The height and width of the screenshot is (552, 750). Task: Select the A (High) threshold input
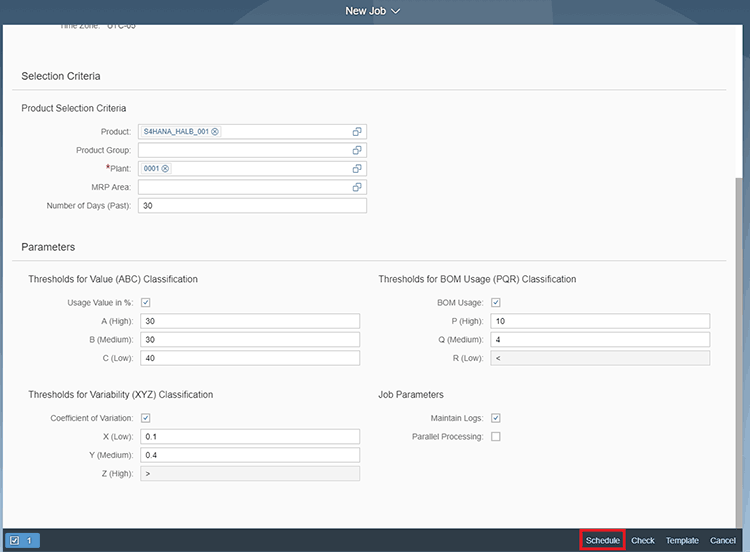pyautogui.click(x=249, y=321)
